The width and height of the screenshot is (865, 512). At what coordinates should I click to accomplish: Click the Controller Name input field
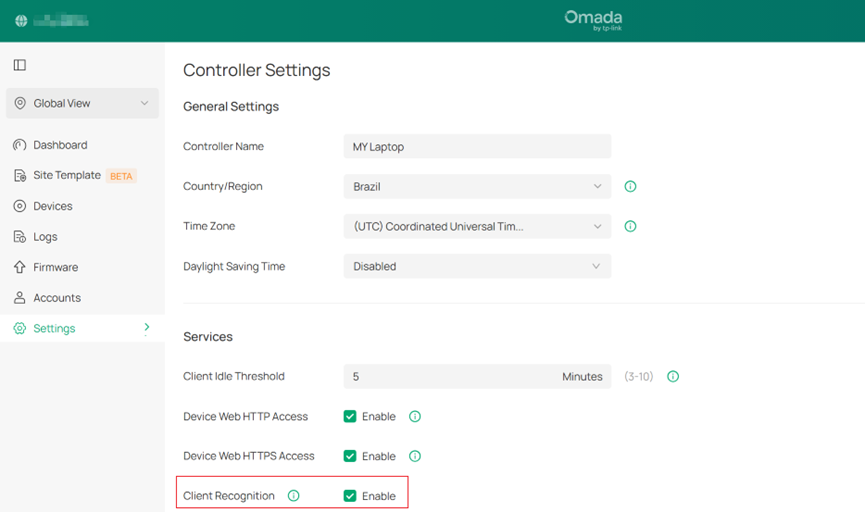476,147
